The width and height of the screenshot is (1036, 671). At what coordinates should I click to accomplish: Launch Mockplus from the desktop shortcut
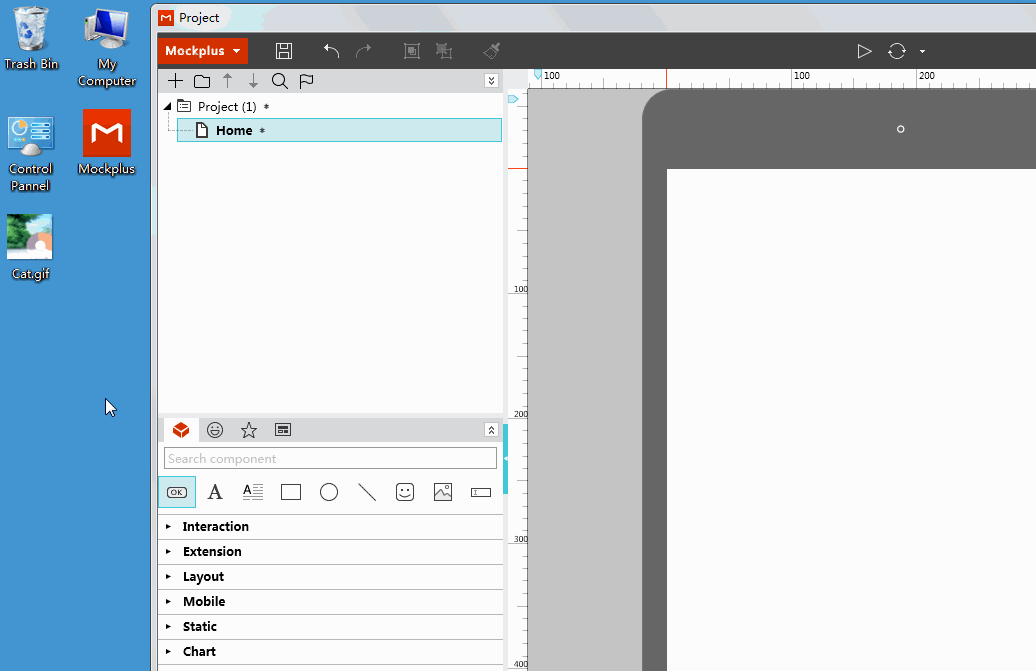[106, 142]
